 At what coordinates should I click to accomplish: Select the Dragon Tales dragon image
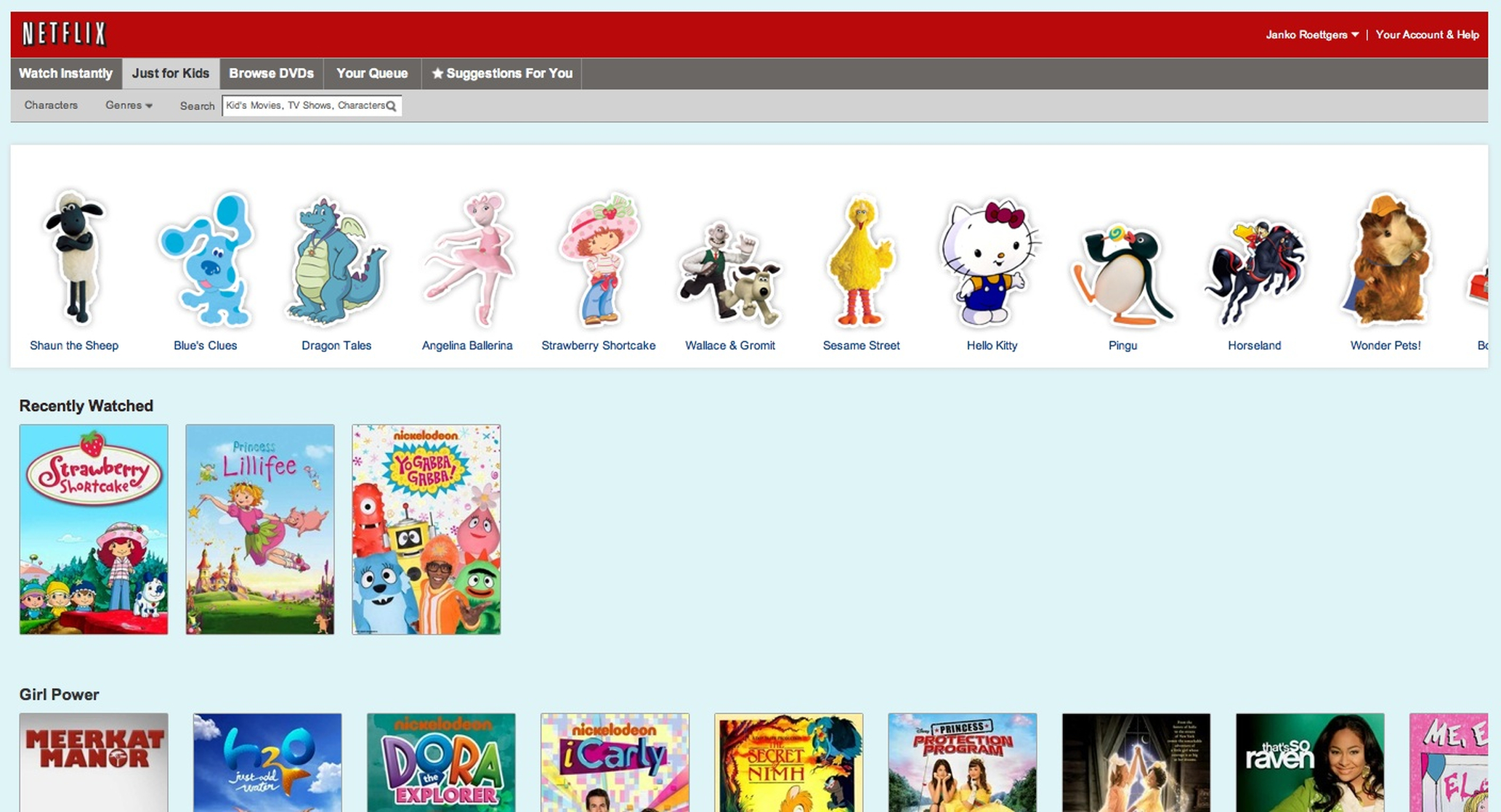pos(336,260)
